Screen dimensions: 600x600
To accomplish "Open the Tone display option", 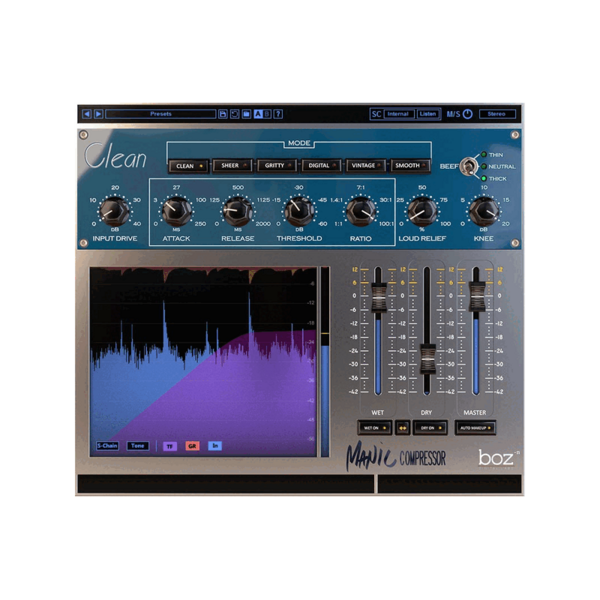I will click(x=138, y=446).
